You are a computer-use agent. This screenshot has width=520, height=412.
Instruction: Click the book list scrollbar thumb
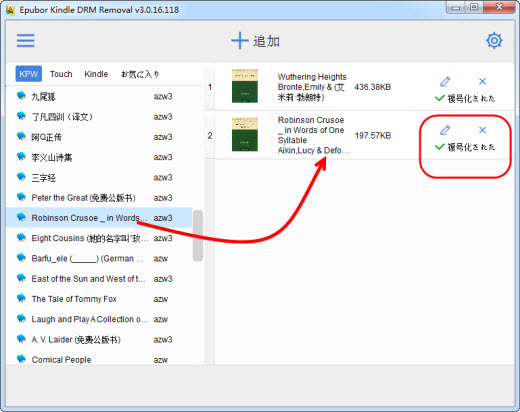pyautogui.click(x=198, y=236)
